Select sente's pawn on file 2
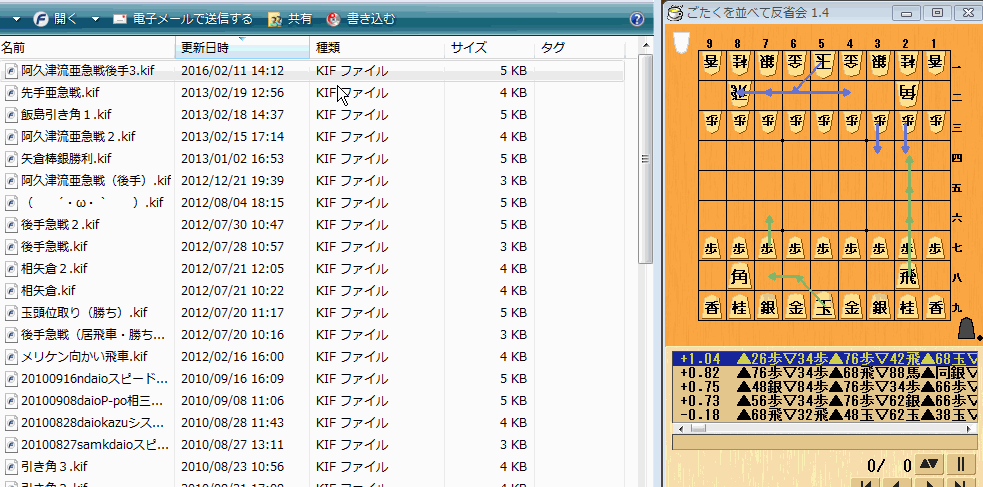983x487 pixels. pyautogui.click(x=908, y=246)
